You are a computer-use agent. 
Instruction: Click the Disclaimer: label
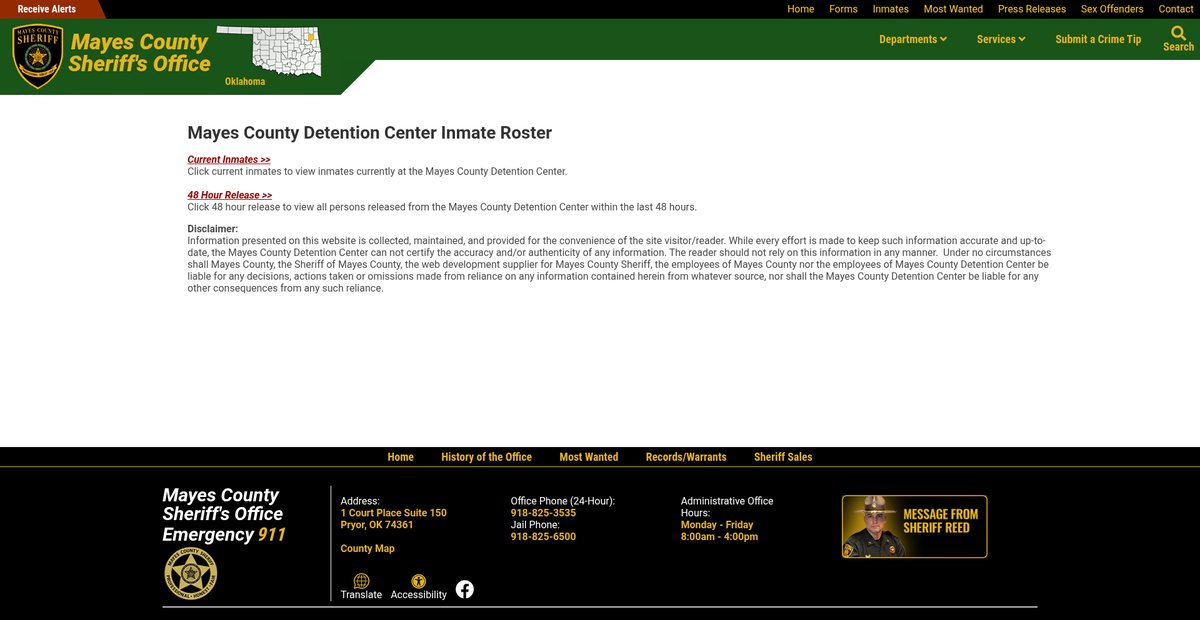[213, 229]
